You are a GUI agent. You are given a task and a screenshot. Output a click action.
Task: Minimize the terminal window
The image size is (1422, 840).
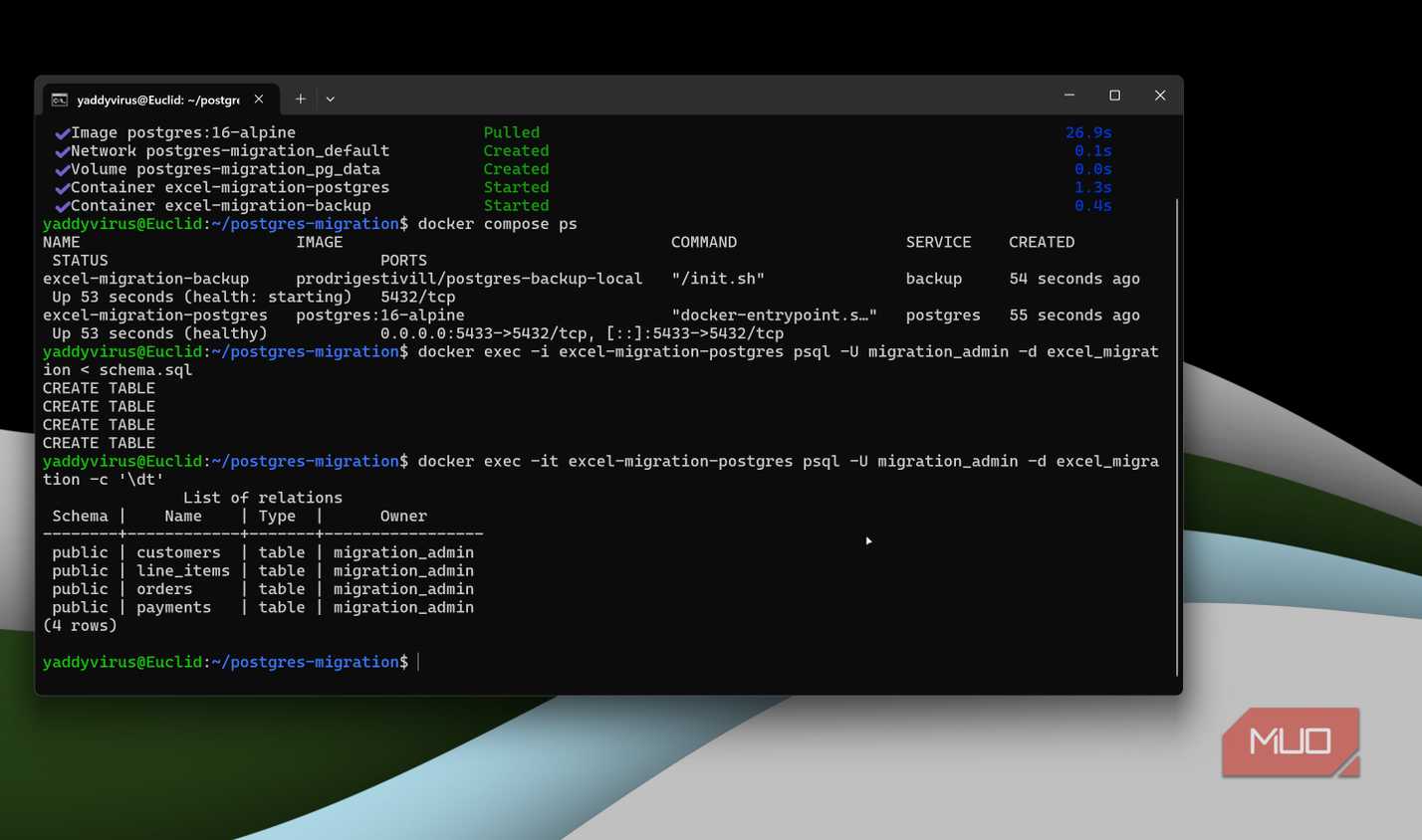(x=1069, y=96)
